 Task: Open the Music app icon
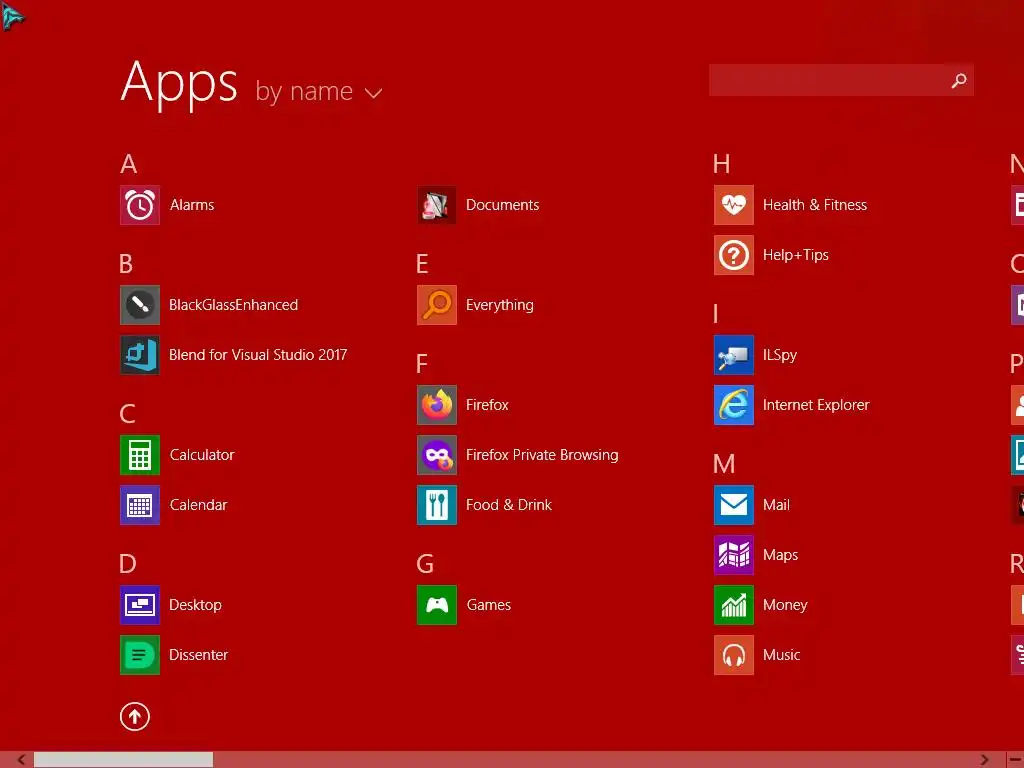734,655
